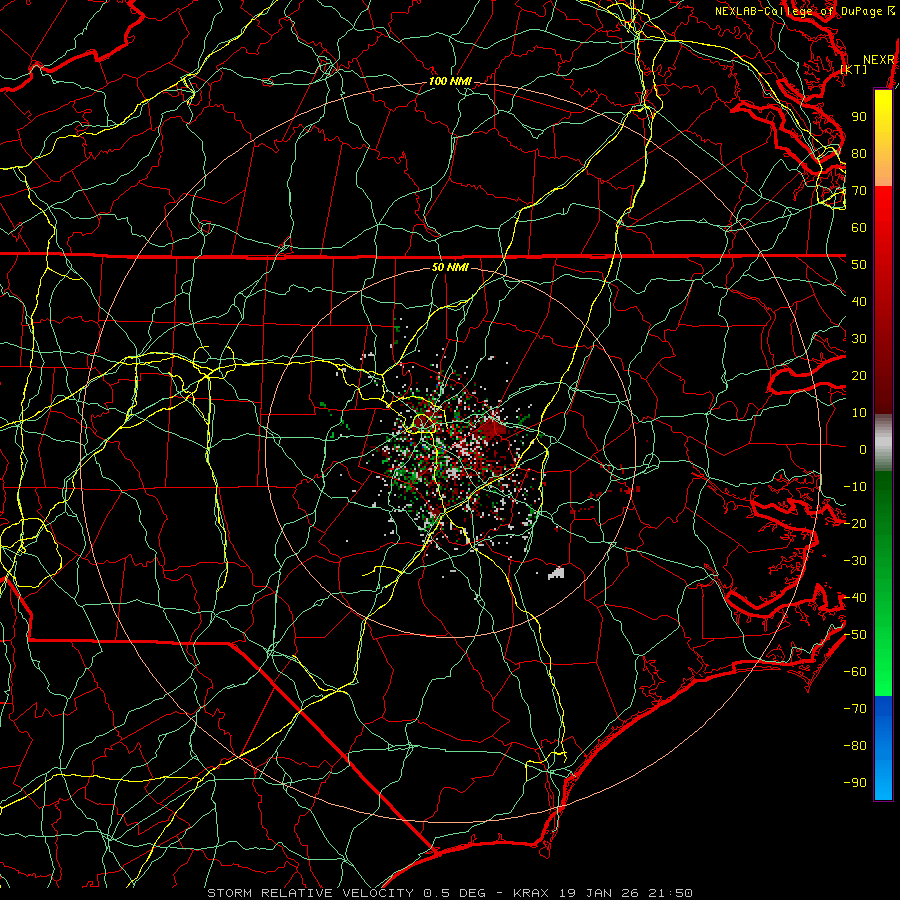Screen dimensions: 900x900
Task: Click the positive 60 scale label
Action: [x=859, y=228]
